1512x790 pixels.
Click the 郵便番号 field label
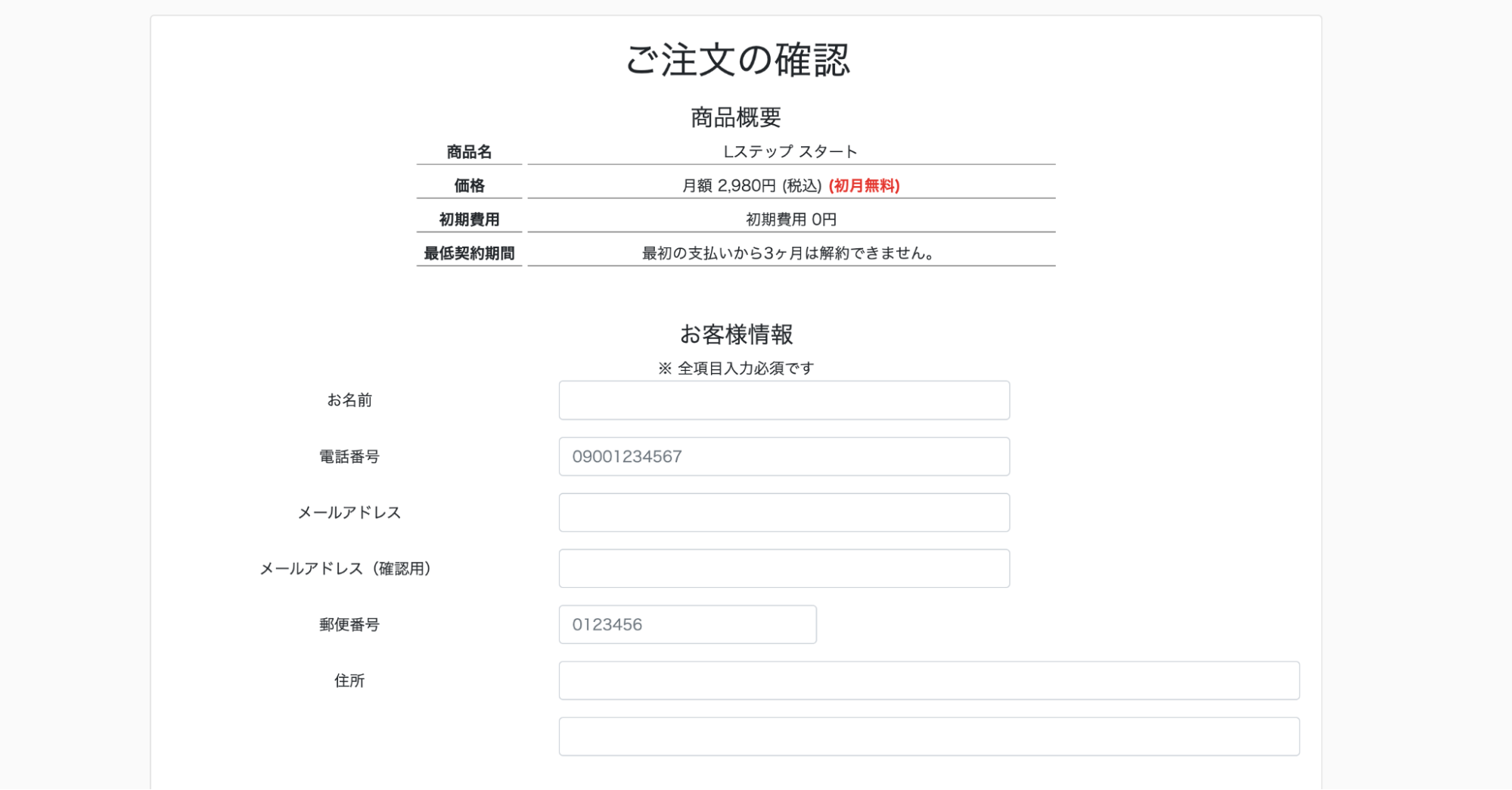pyautogui.click(x=349, y=624)
